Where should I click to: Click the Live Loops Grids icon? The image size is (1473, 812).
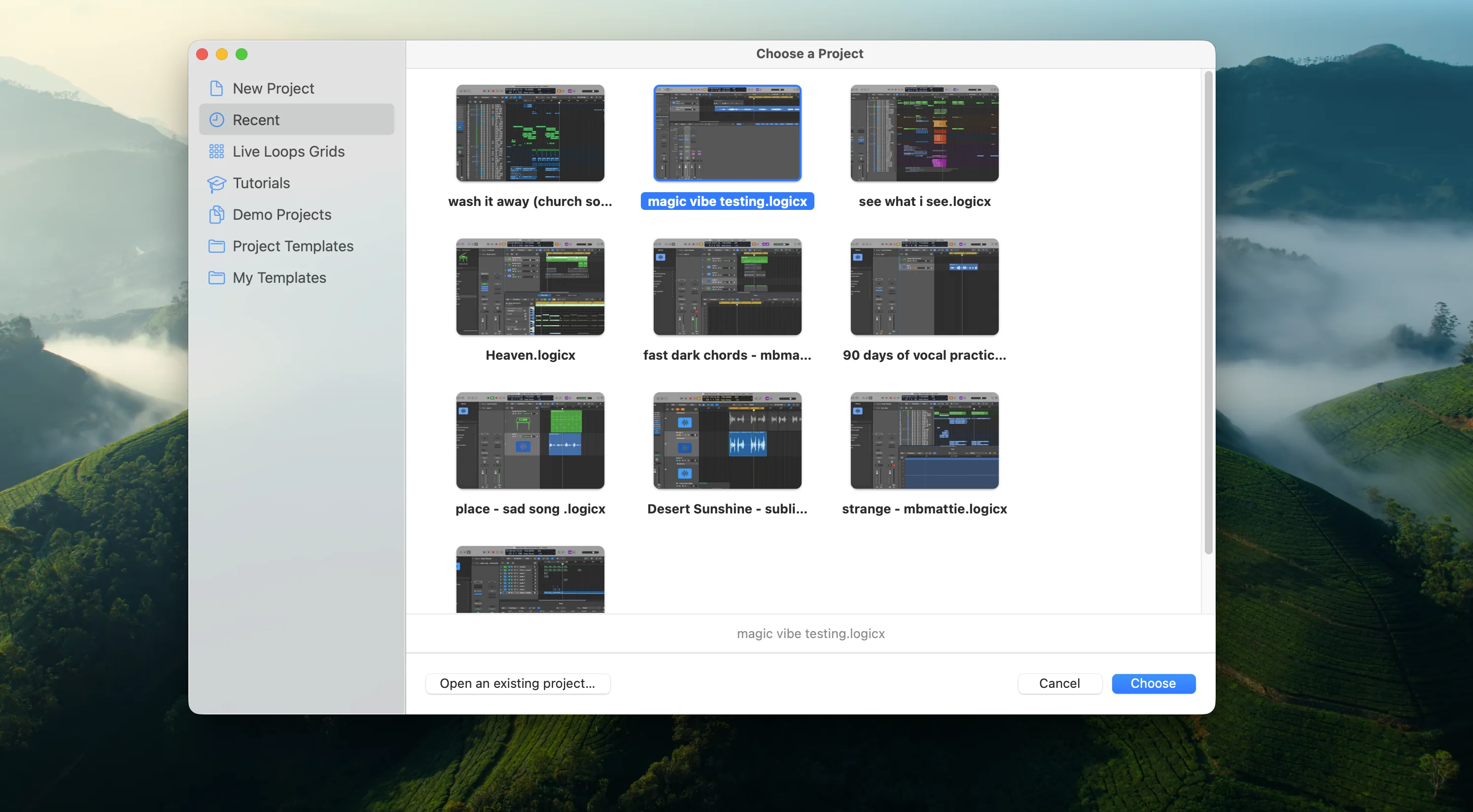pyautogui.click(x=216, y=151)
